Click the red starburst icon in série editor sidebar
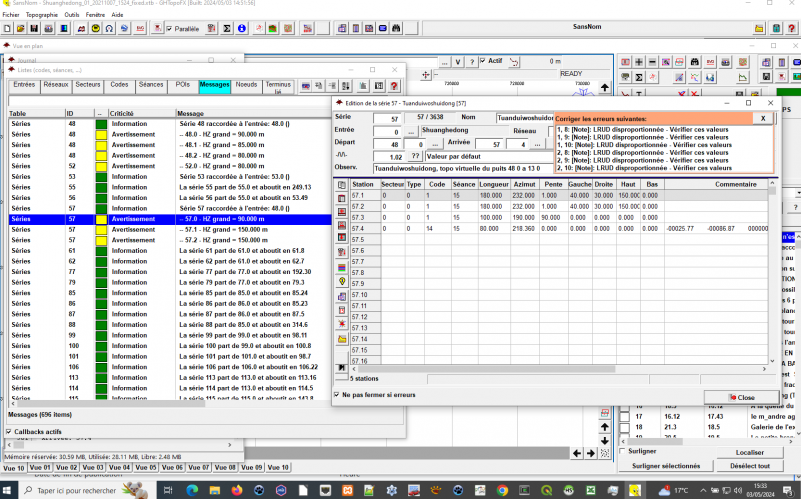Image resolution: width=801 pixels, height=499 pixels. coord(342,324)
